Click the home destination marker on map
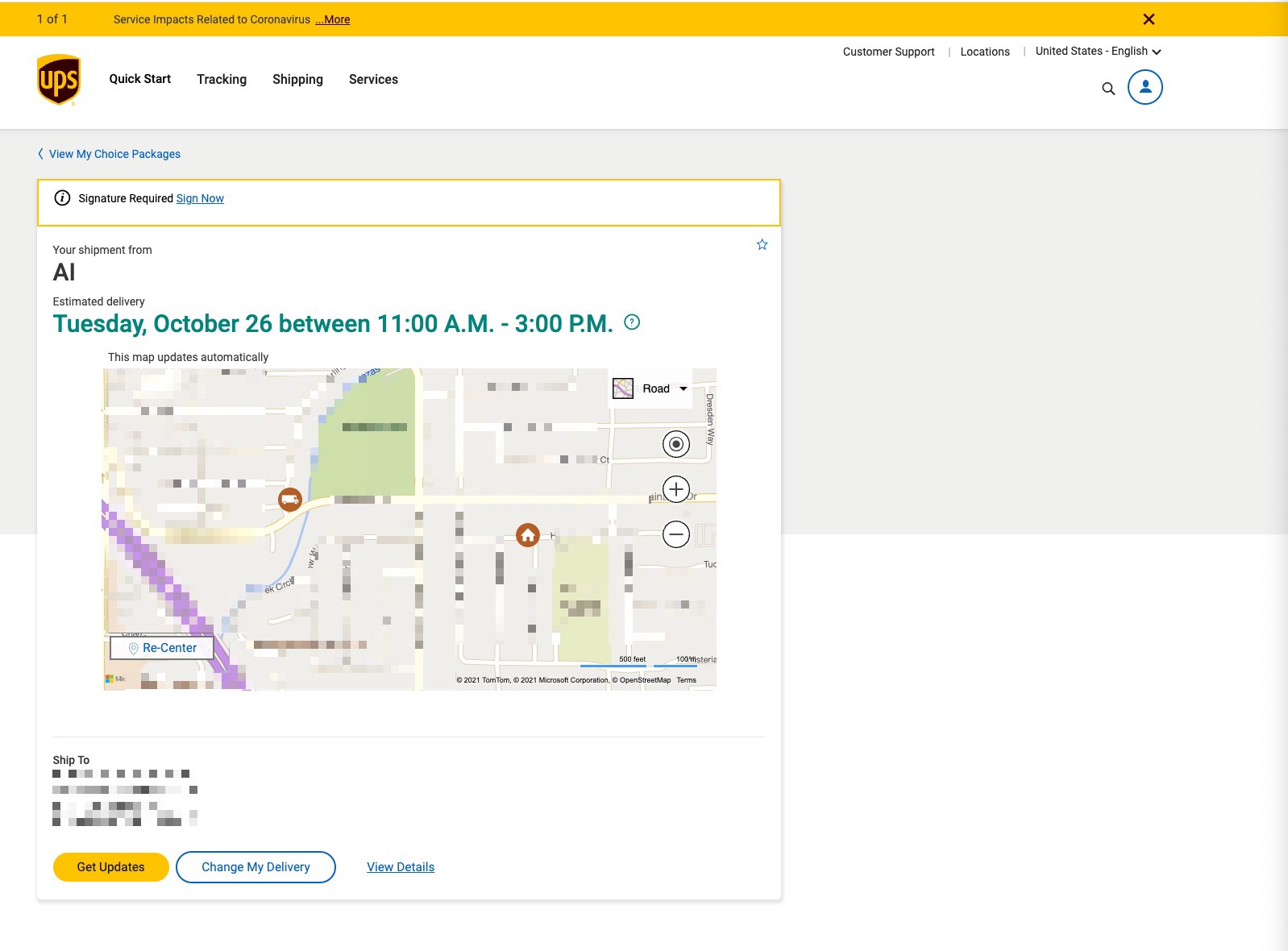This screenshot has height=951, width=1288. (528, 534)
